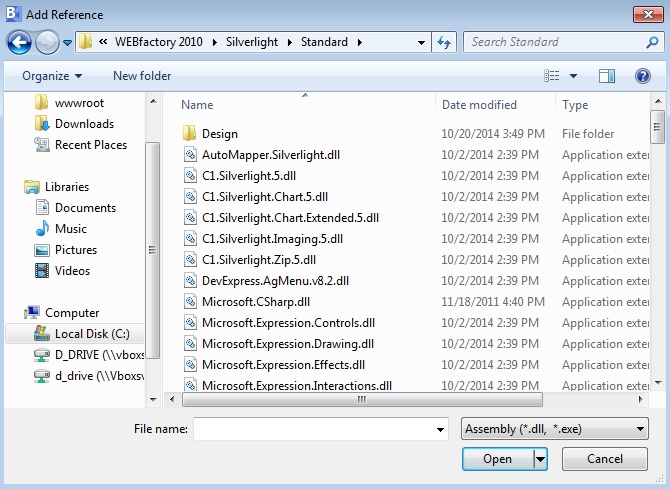The image size is (670, 489).
Task: Expand the chevron after Standard in the path
Action: pyautogui.click(x=360, y=42)
